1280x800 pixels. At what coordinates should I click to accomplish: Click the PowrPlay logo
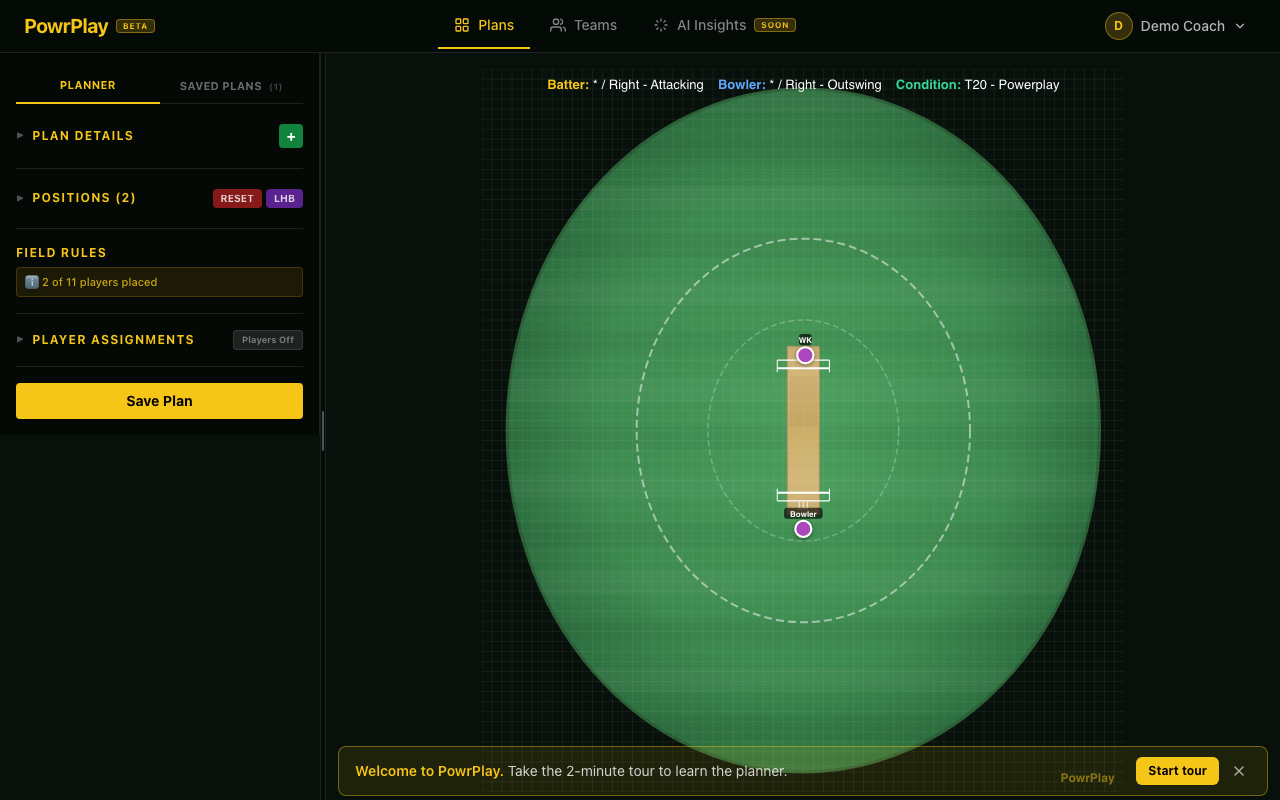[x=66, y=26]
